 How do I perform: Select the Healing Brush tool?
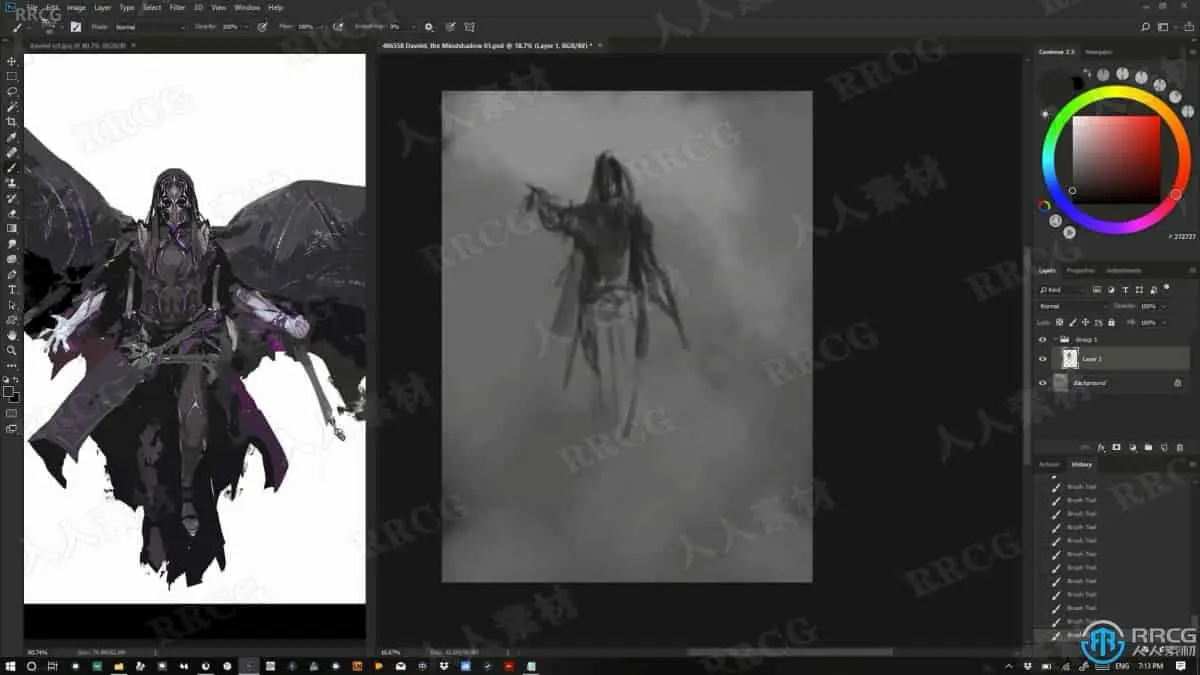click(12, 152)
